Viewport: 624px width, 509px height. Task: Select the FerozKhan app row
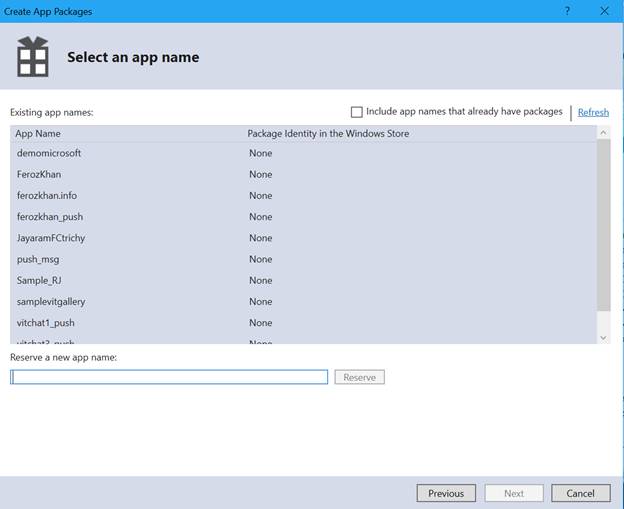click(39, 174)
